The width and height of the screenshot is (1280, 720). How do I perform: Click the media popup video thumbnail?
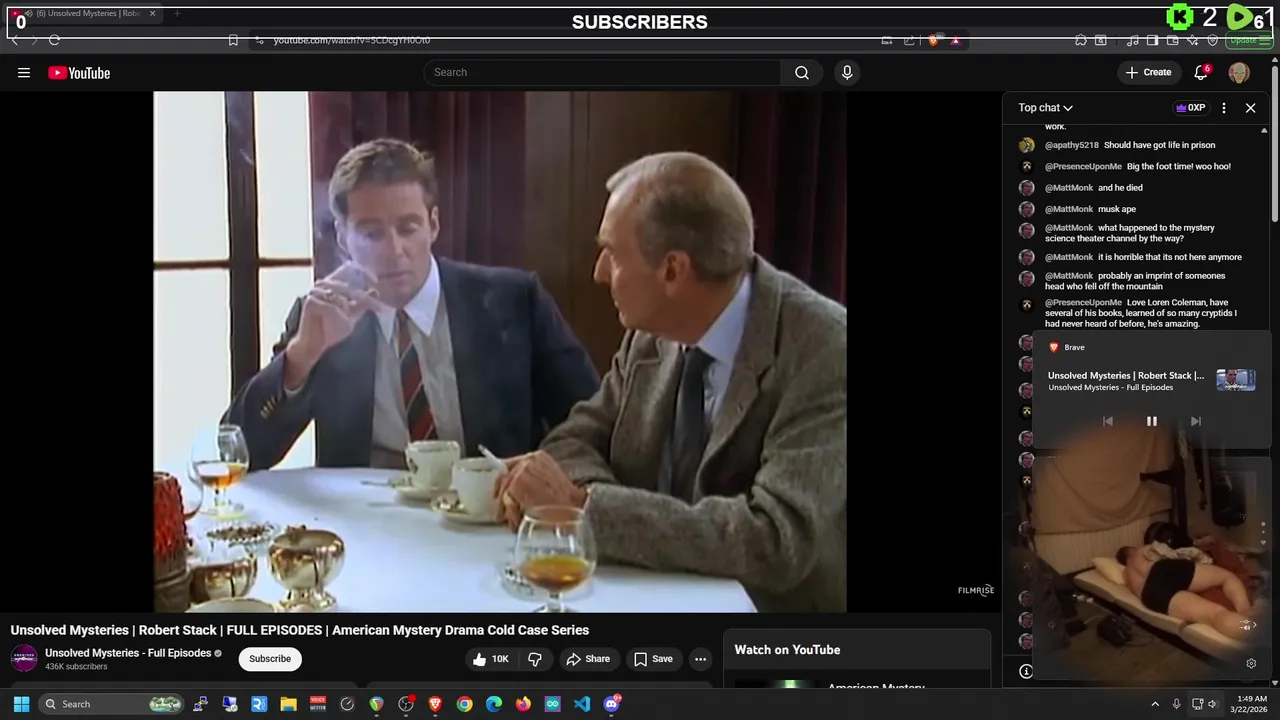pos(1235,380)
